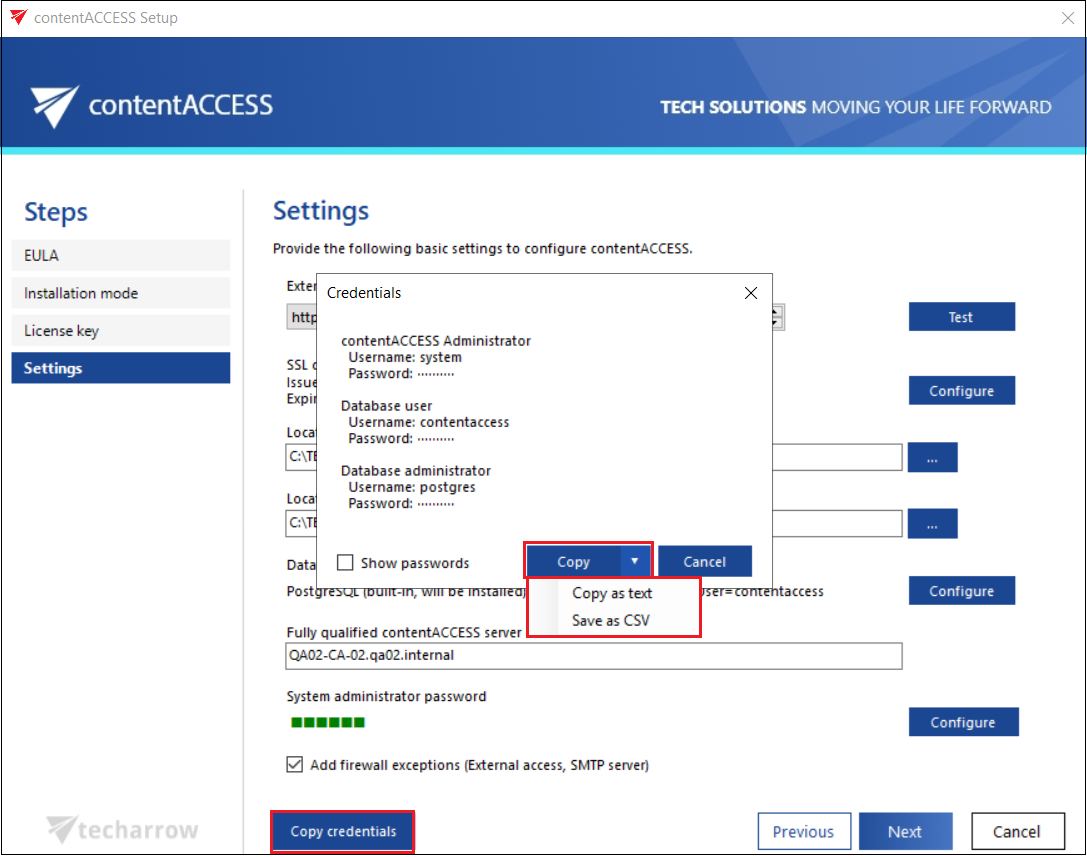Click the Copy credentials button
The height and width of the screenshot is (857, 1087).
(343, 832)
